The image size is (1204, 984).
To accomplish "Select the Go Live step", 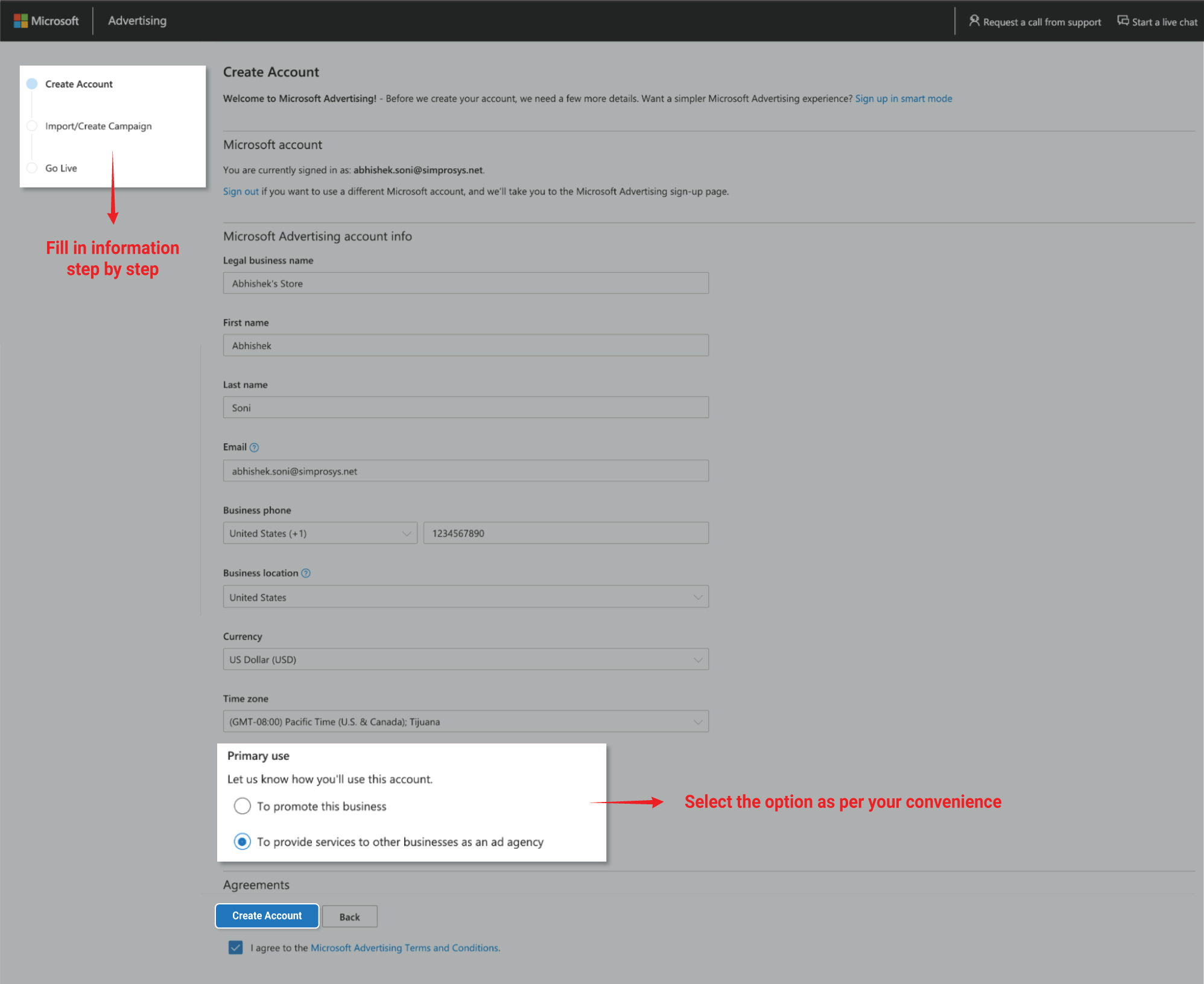I will pyautogui.click(x=61, y=168).
